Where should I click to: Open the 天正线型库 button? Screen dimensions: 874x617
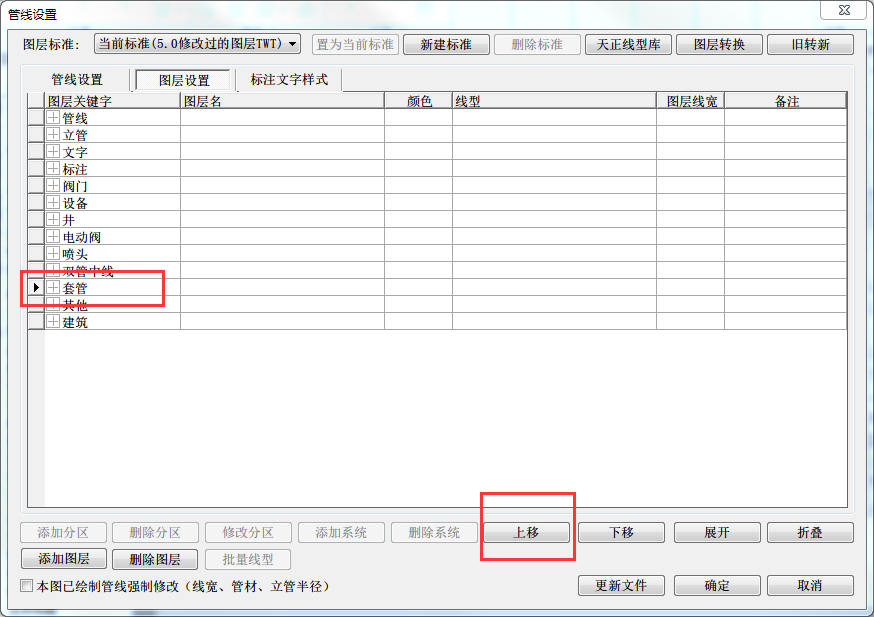(628, 45)
